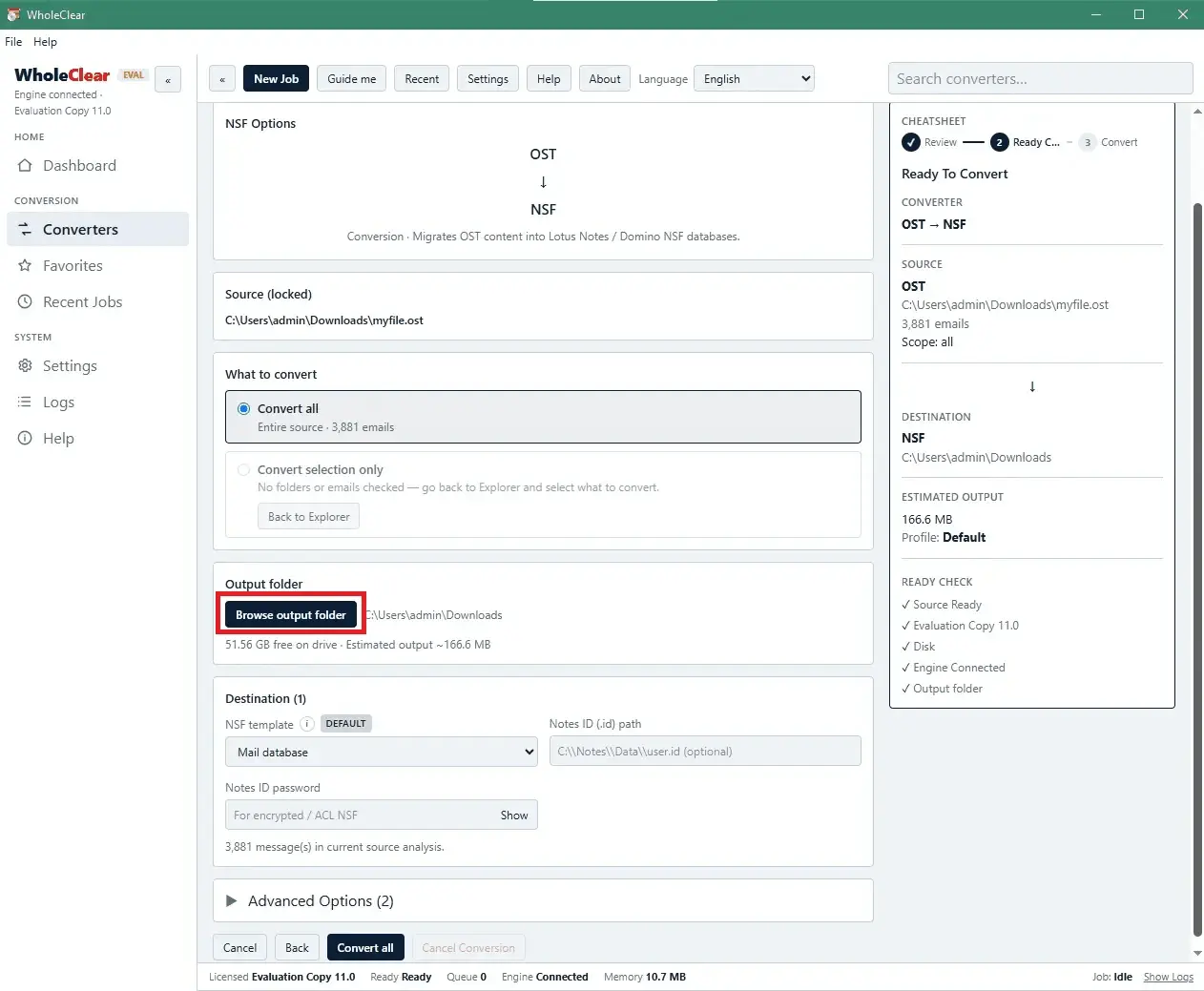1204x991 pixels.
Task: Collapse the sidebar with the chevron button
Action: (x=168, y=80)
